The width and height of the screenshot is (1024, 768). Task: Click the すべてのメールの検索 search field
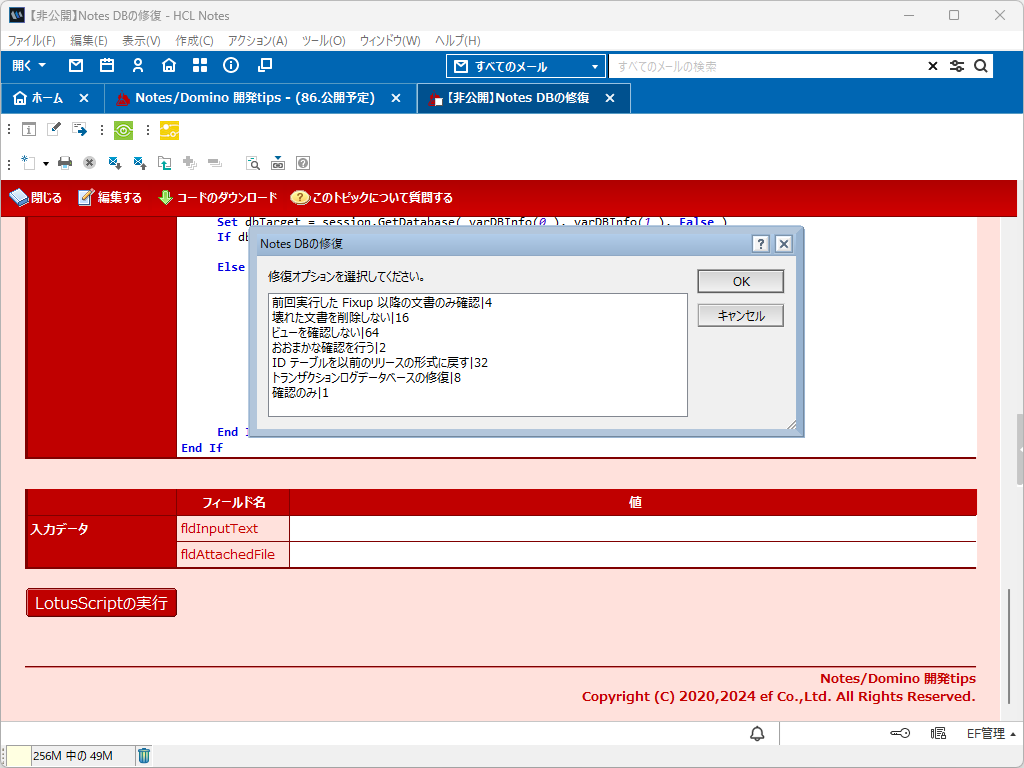pos(765,67)
